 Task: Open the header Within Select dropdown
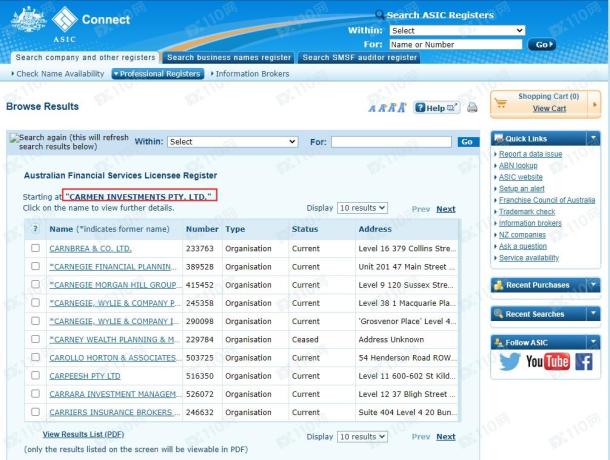pyautogui.click(x=457, y=30)
